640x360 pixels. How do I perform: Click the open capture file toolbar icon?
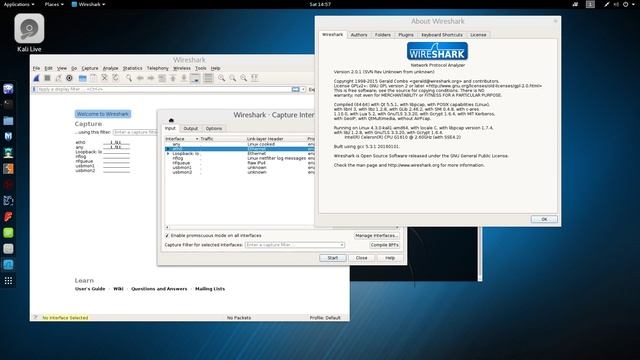point(82,78)
